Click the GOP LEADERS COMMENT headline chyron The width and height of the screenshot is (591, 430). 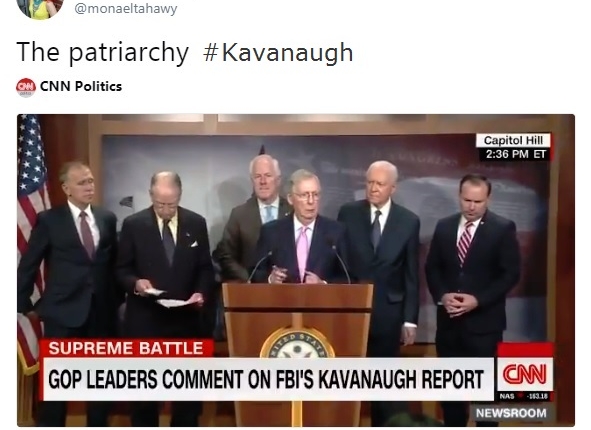click(268, 379)
